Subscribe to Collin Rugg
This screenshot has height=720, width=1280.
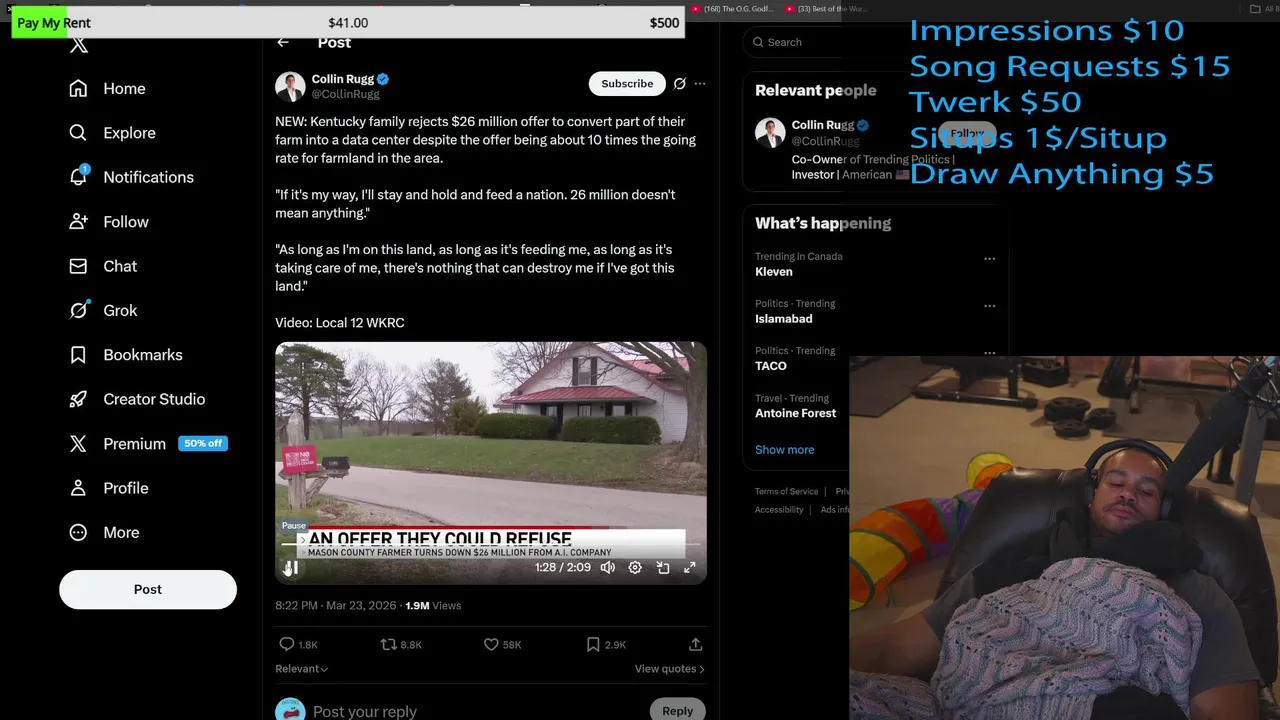coord(627,84)
